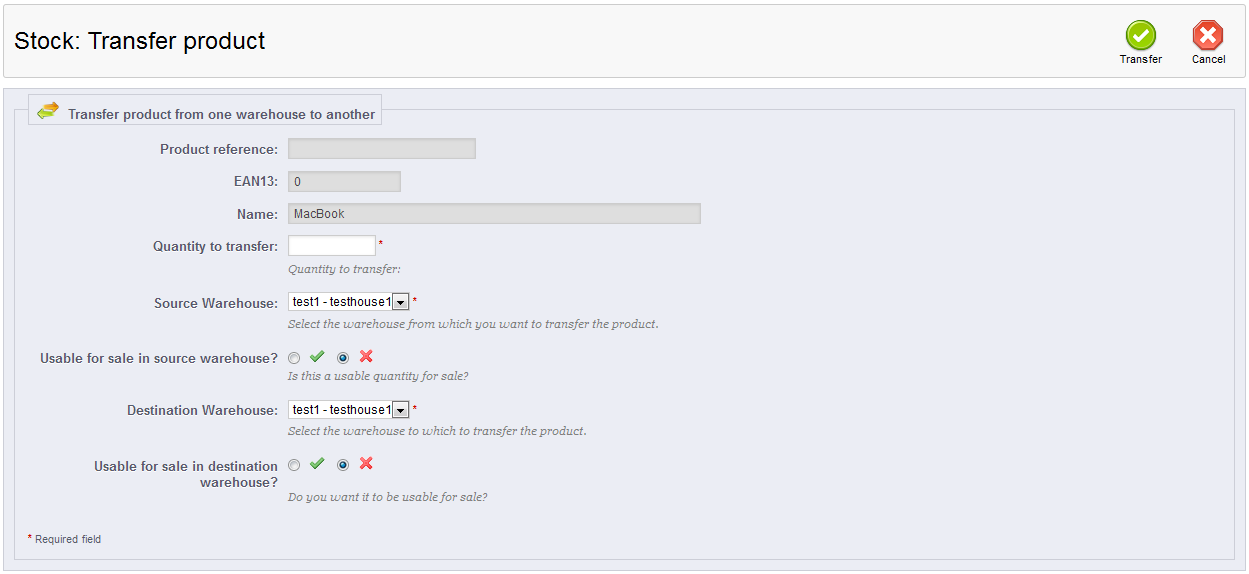Image resolution: width=1249 pixels, height=574 pixels.
Task: Click green check icon for source warehouse usable
Action: (x=317, y=356)
